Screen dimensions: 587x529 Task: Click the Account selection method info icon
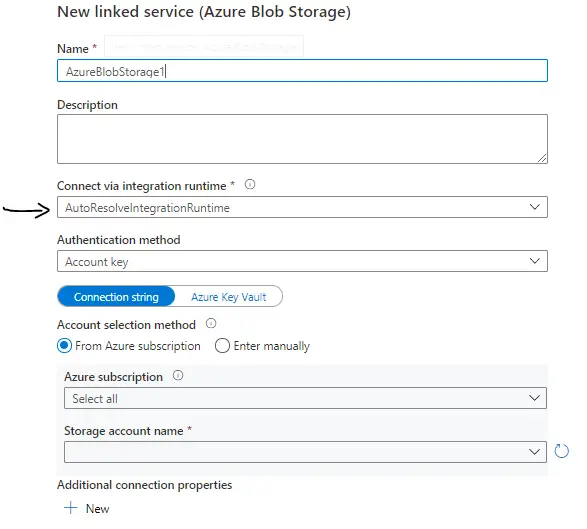pyautogui.click(x=211, y=323)
